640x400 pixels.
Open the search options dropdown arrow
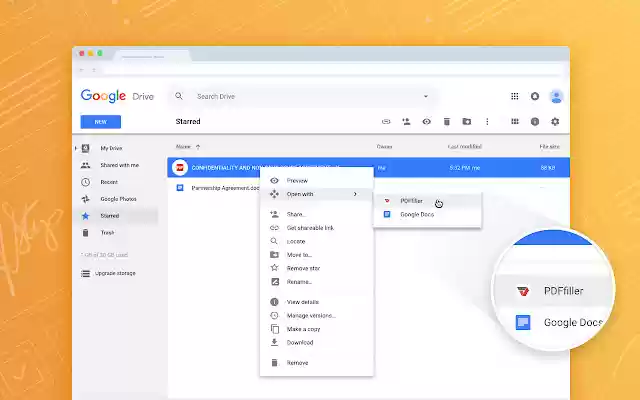coord(426,96)
